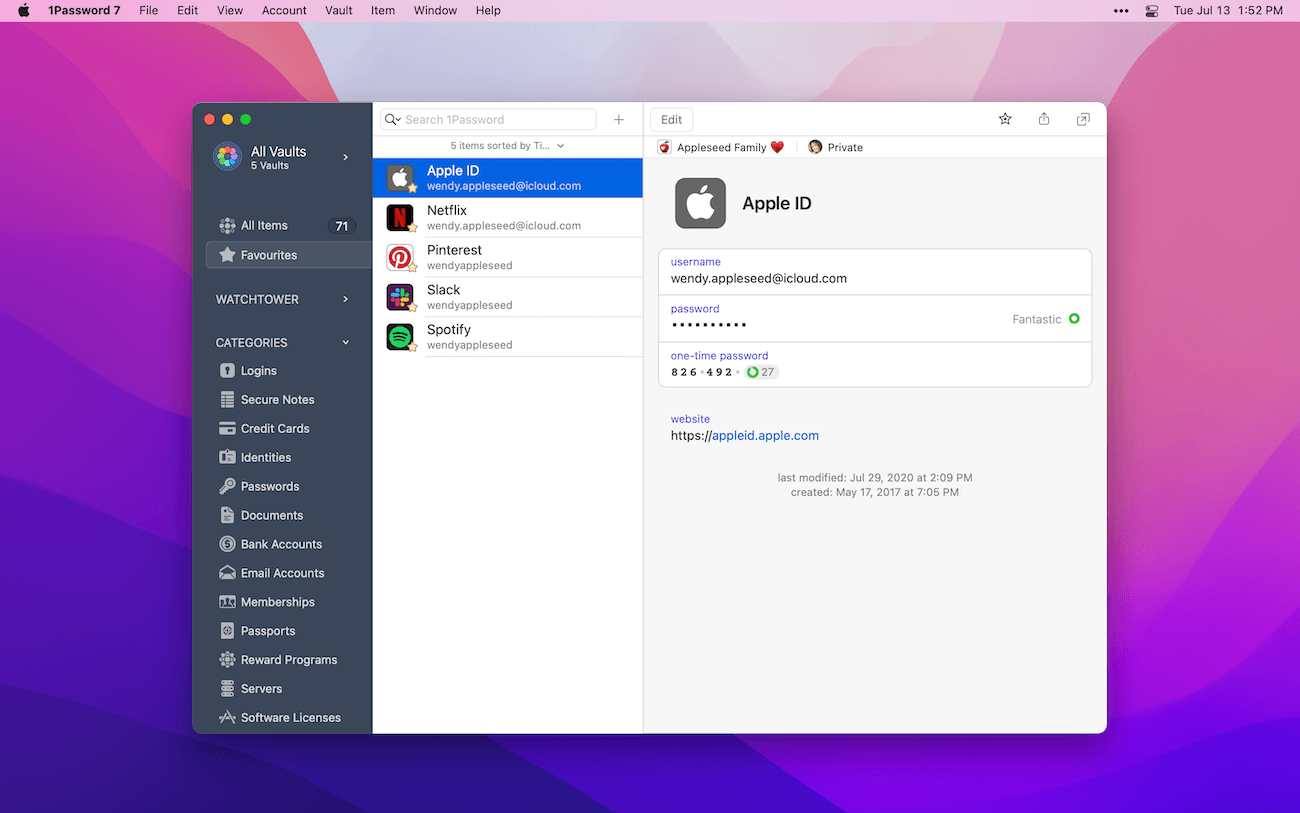Toggle the favorite star for Apple ID
1300x813 pixels.
click(x=1004, y=118)
